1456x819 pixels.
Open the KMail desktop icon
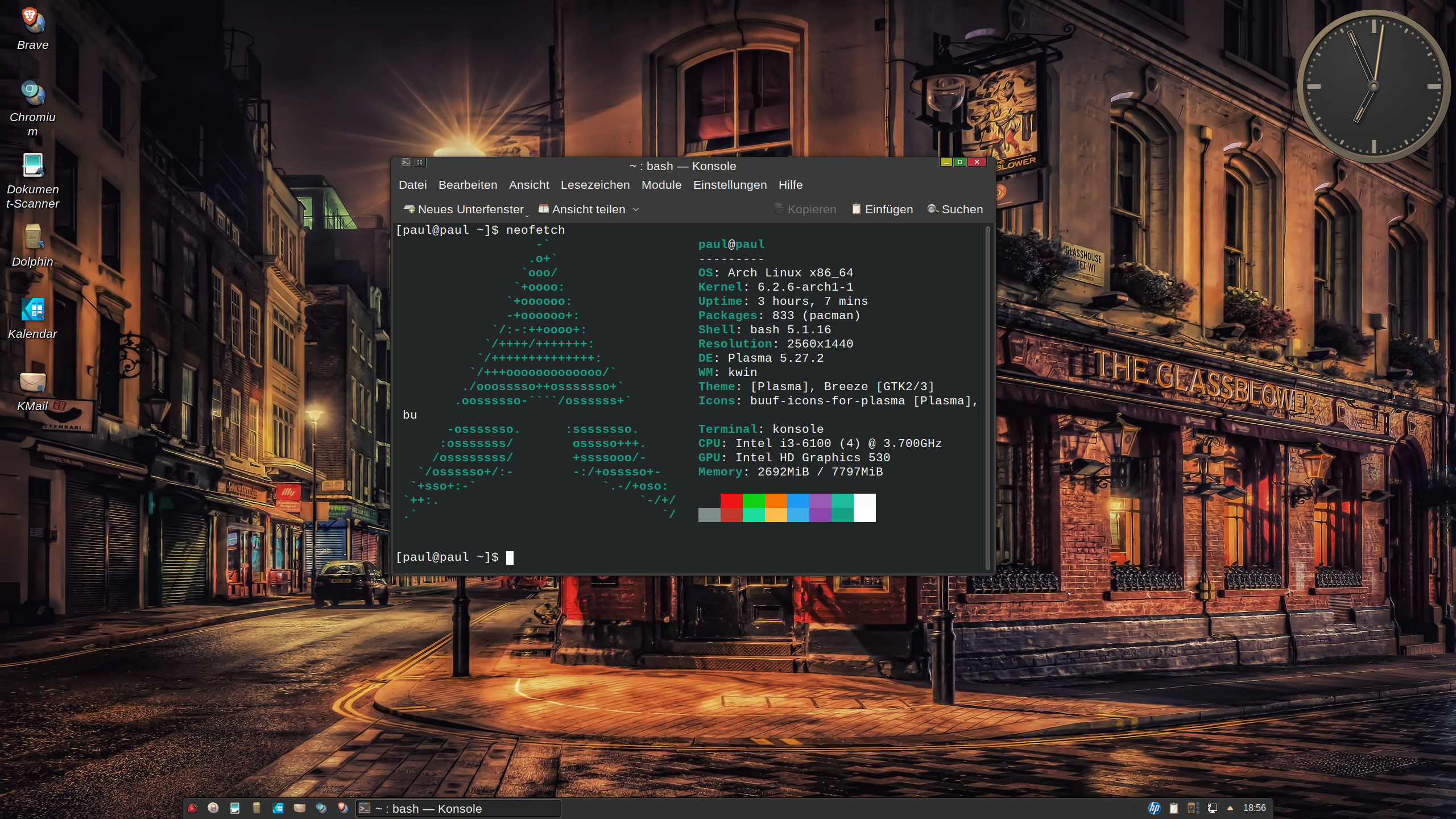pyautogui.click(x=33, y=391)
